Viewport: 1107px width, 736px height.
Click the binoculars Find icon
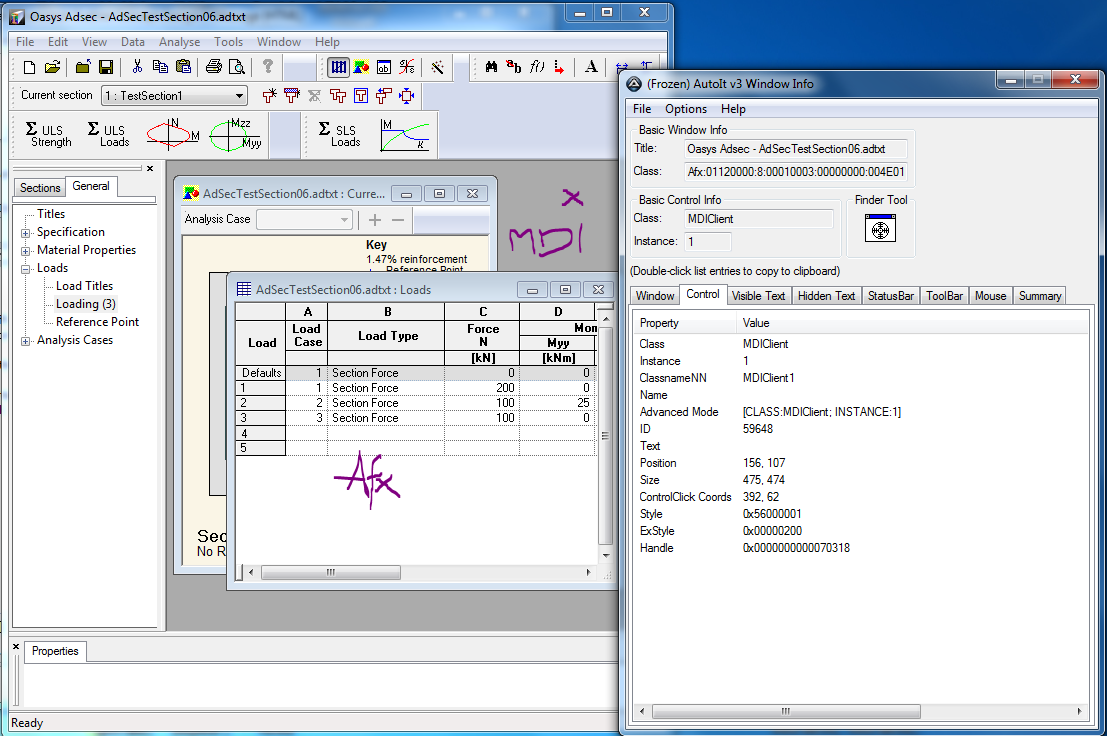(x=491, y=67)
